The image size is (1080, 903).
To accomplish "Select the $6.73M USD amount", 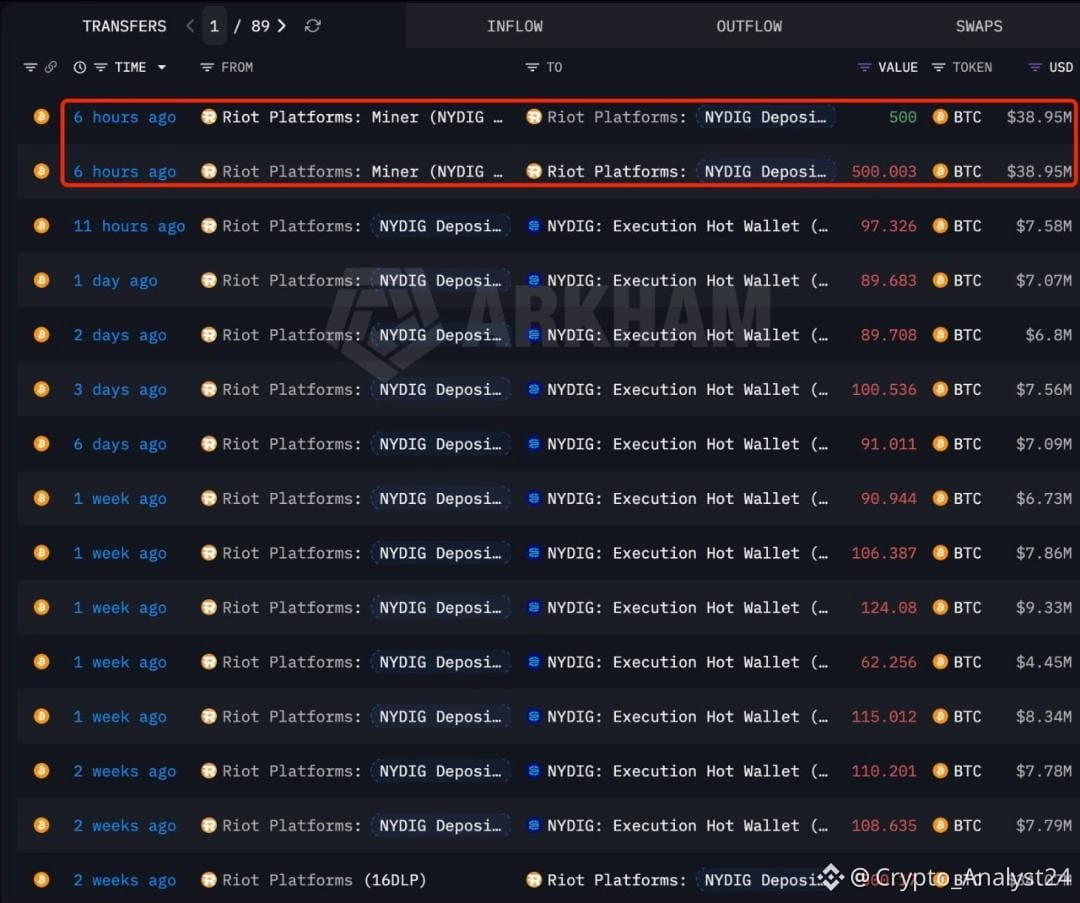I will 1043,499.
